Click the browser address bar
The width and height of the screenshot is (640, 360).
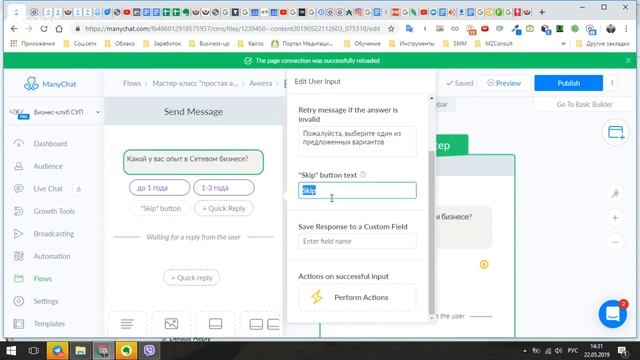tap(233, 29)
